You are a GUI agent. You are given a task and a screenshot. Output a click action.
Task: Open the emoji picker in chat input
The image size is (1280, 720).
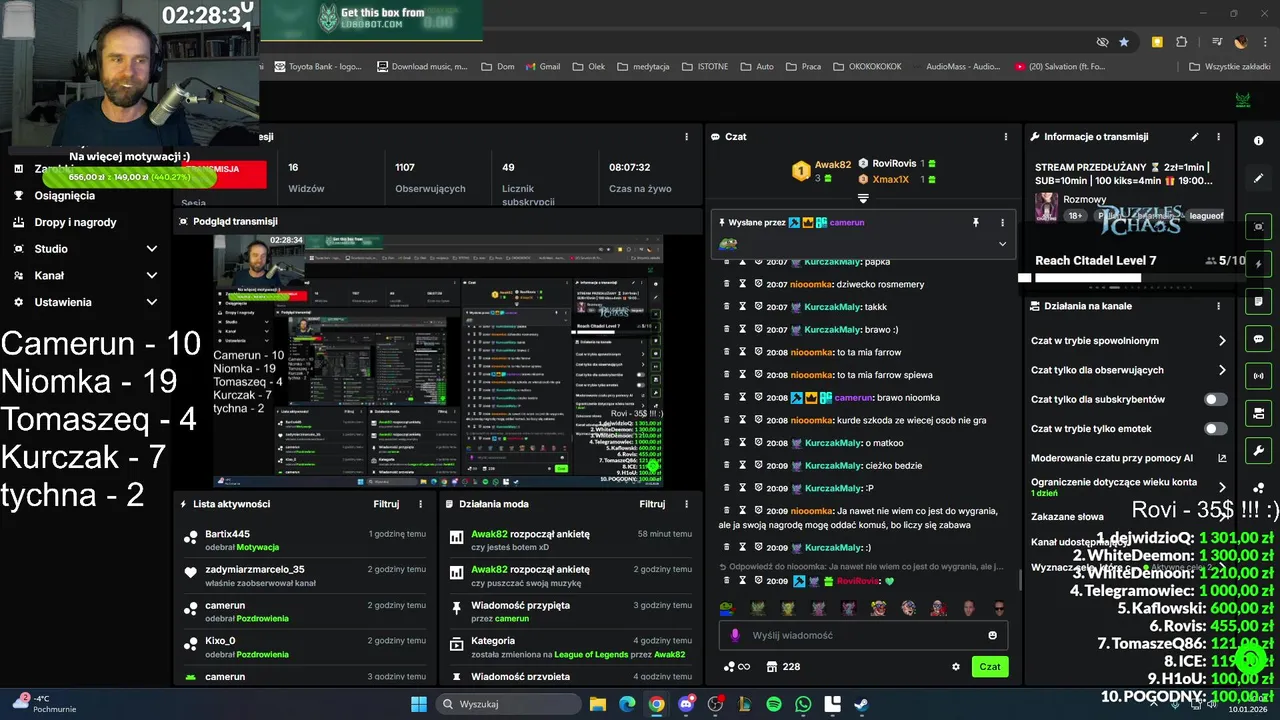pos(992,635)
